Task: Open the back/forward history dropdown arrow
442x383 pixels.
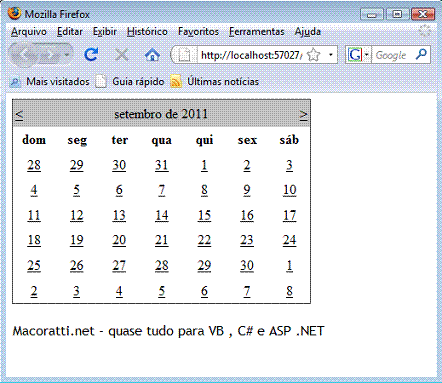Action: click(67, 54)
